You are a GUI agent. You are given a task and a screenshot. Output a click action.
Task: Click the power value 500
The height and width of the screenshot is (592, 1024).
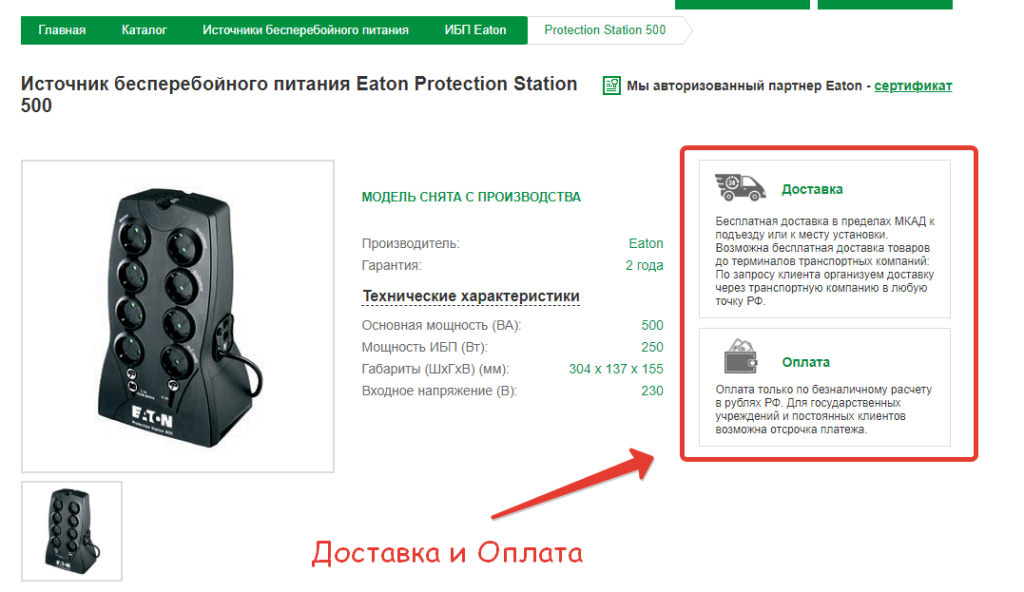coord(652,325)
